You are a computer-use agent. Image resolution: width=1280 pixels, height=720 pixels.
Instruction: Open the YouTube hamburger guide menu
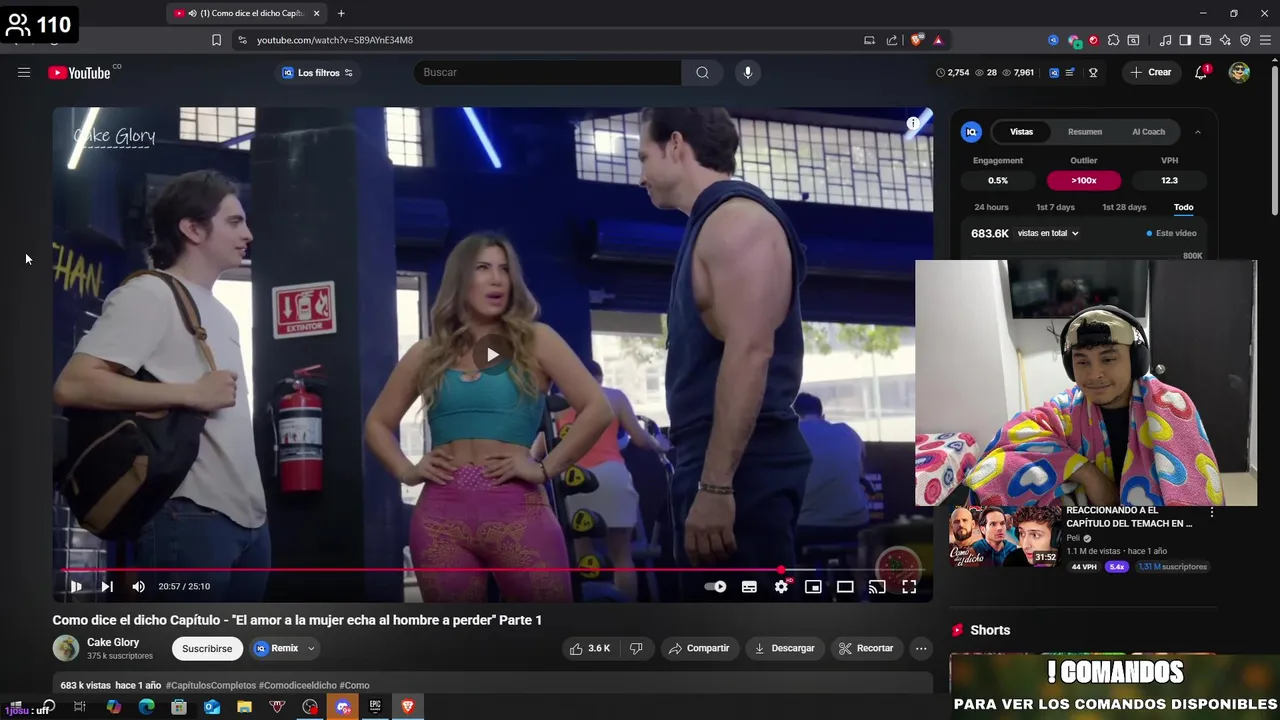pos(24,72)
